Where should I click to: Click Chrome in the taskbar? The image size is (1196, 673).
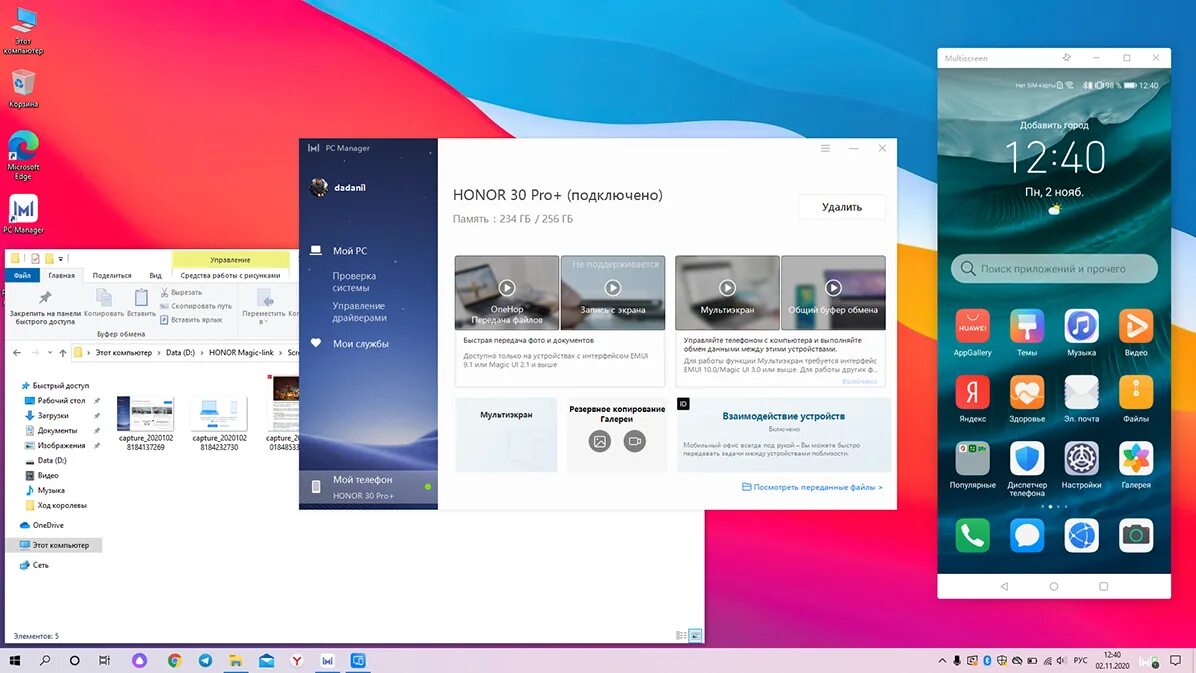(175, 661)
